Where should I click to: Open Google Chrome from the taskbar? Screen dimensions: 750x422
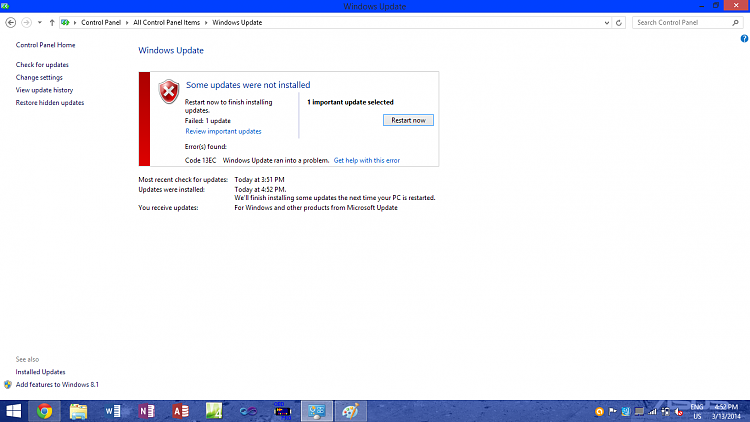44,411
